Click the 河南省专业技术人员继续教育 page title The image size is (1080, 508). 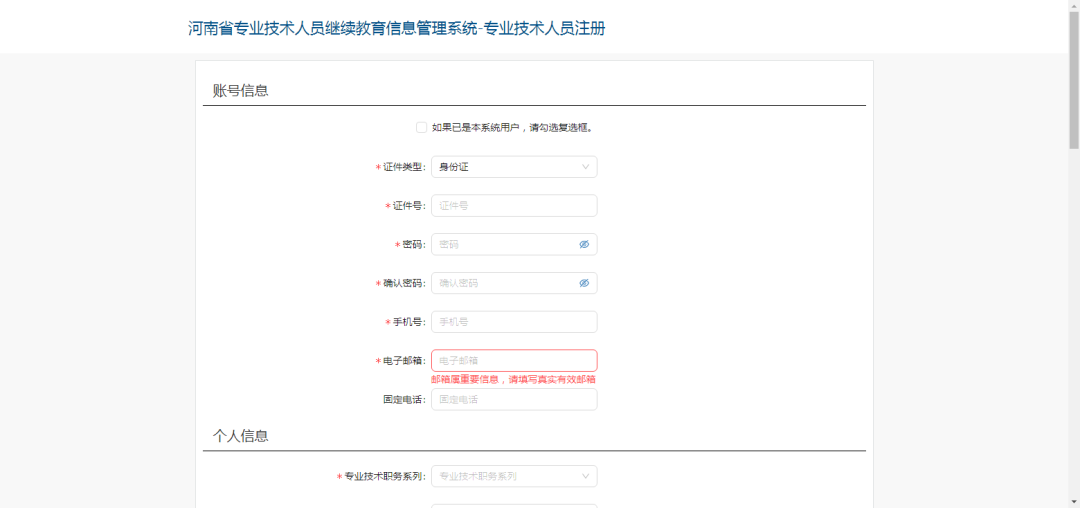click(x=396, y=28)
